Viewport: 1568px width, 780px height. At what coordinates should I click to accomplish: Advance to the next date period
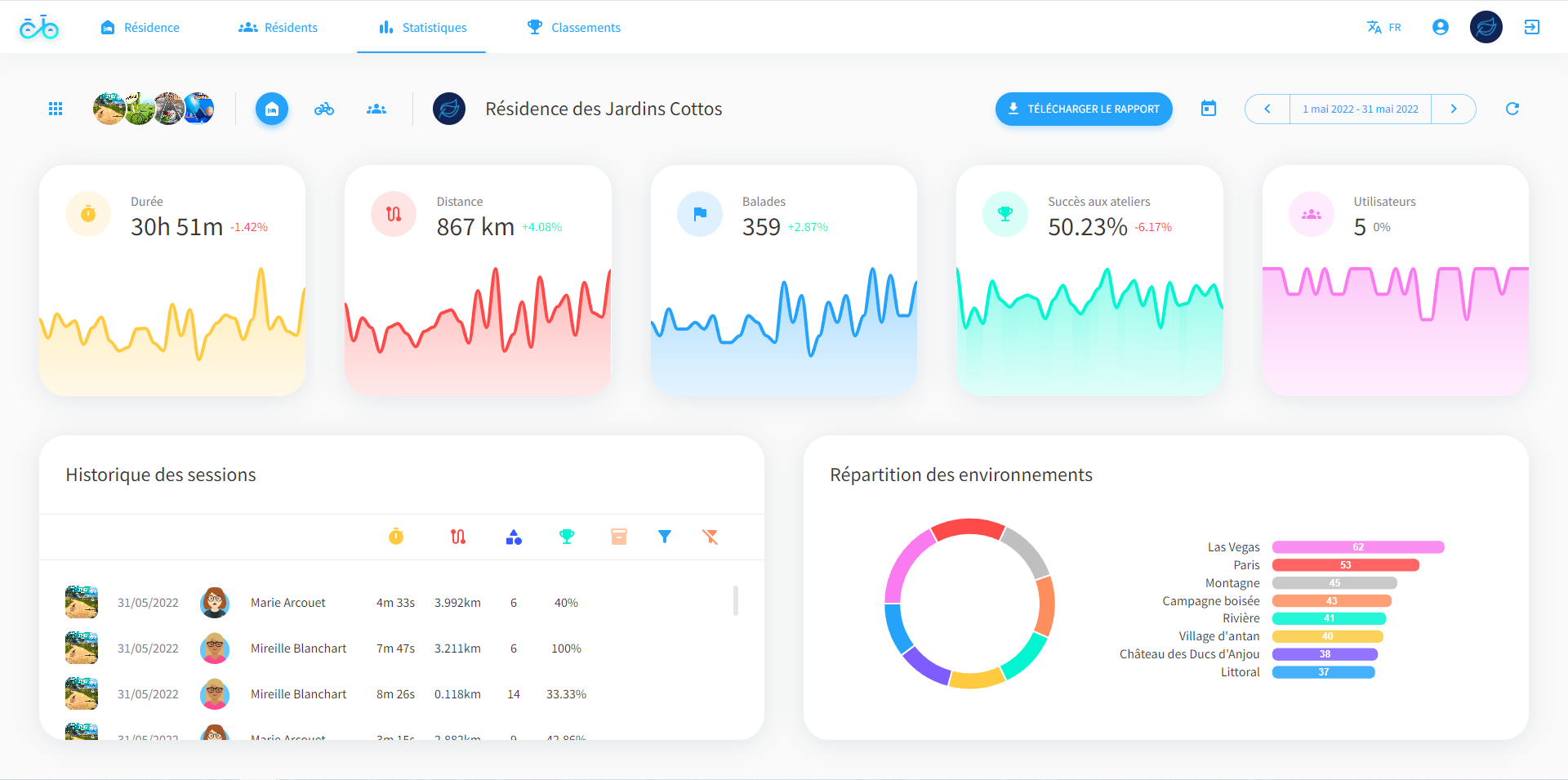1453,109
